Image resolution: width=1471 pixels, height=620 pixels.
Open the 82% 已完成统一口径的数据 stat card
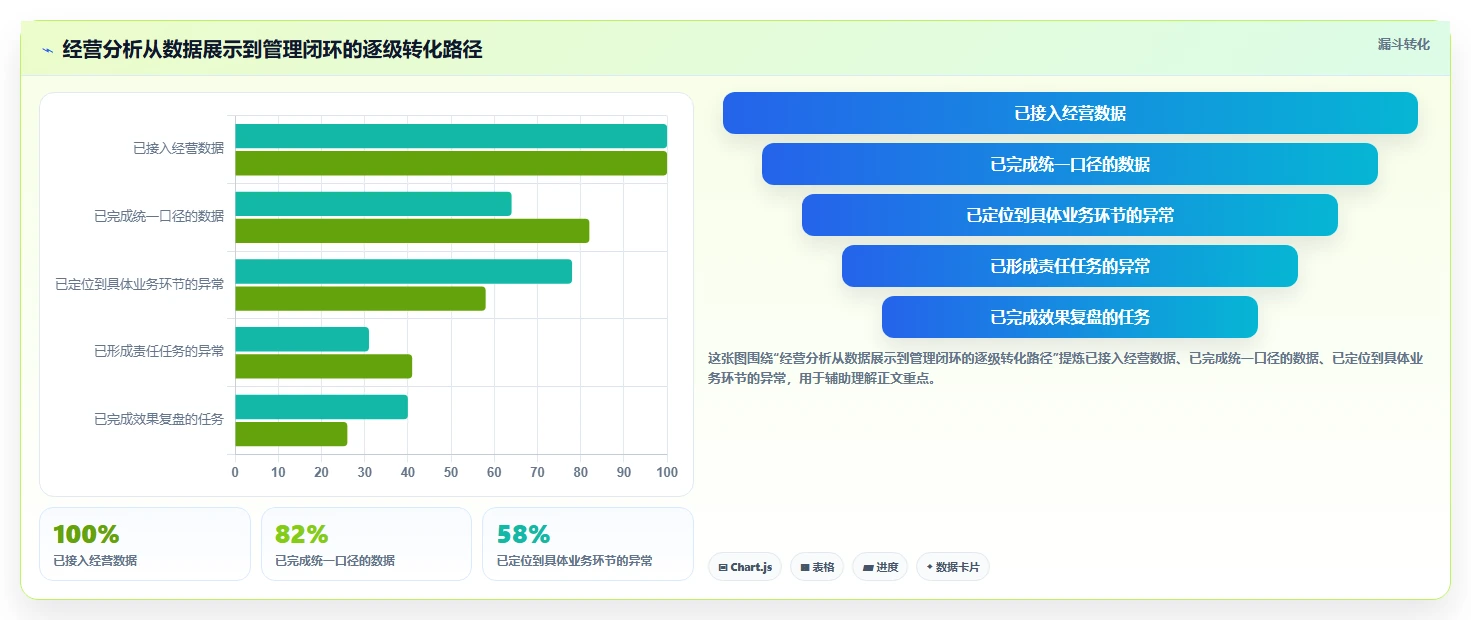(366, 544)
